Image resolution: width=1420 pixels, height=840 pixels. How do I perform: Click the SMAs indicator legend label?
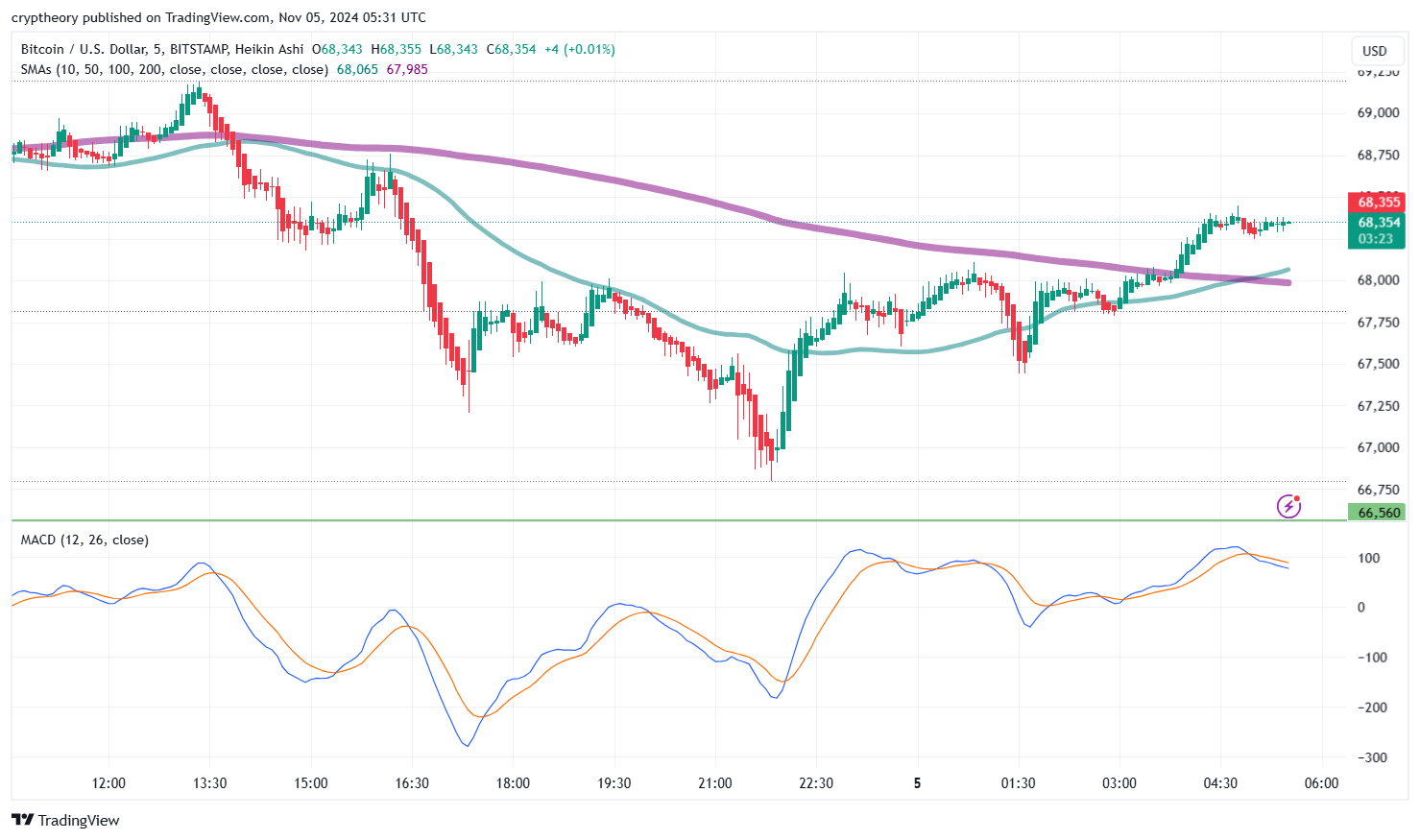tap(175, 69)
